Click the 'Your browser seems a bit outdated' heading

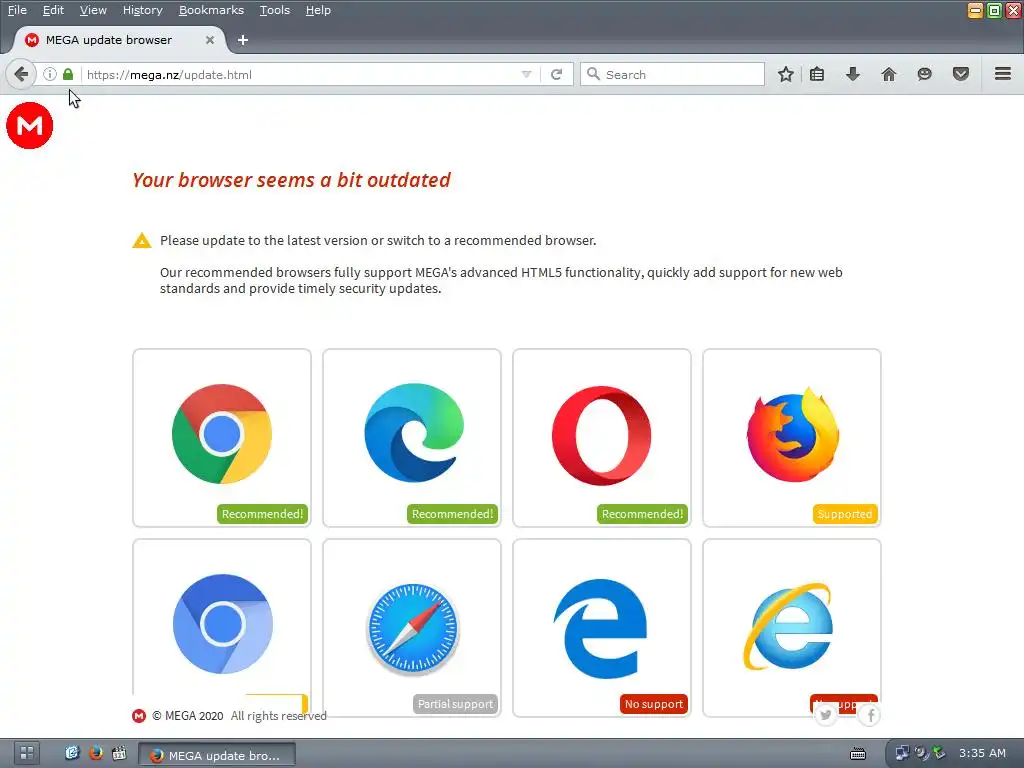pyautogui.click(x=291, y=180)
